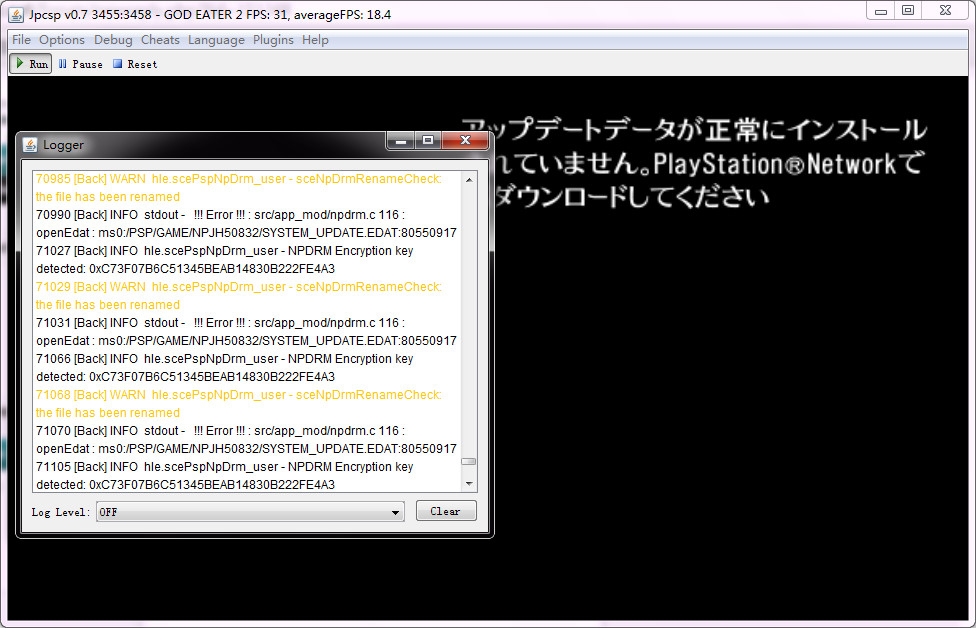Open the Cheats menu
976x628 pixels.
pos(160,40)
